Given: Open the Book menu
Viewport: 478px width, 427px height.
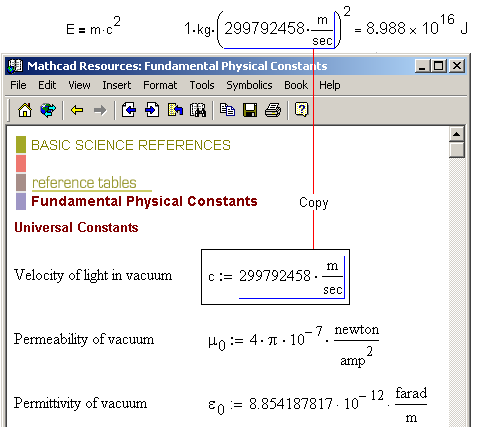Looking at the screenshot, I should tap(296, 85).
